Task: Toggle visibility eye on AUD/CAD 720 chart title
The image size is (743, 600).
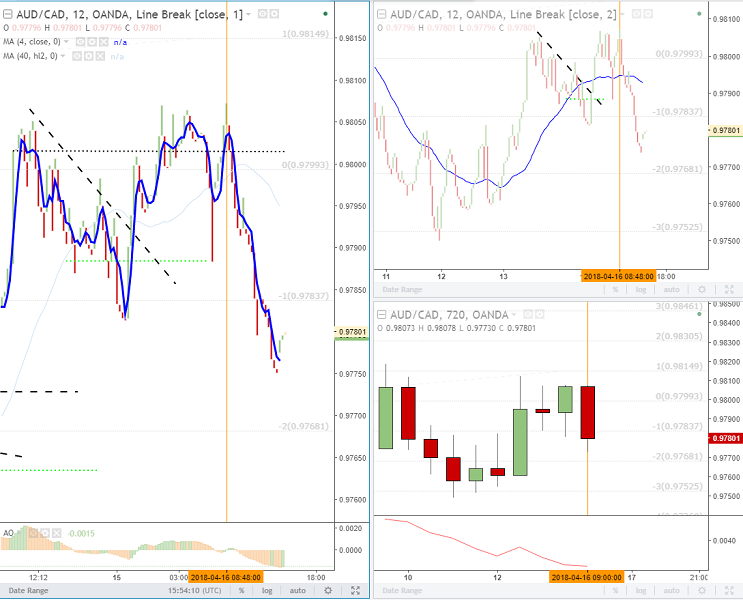Action: 528,315
